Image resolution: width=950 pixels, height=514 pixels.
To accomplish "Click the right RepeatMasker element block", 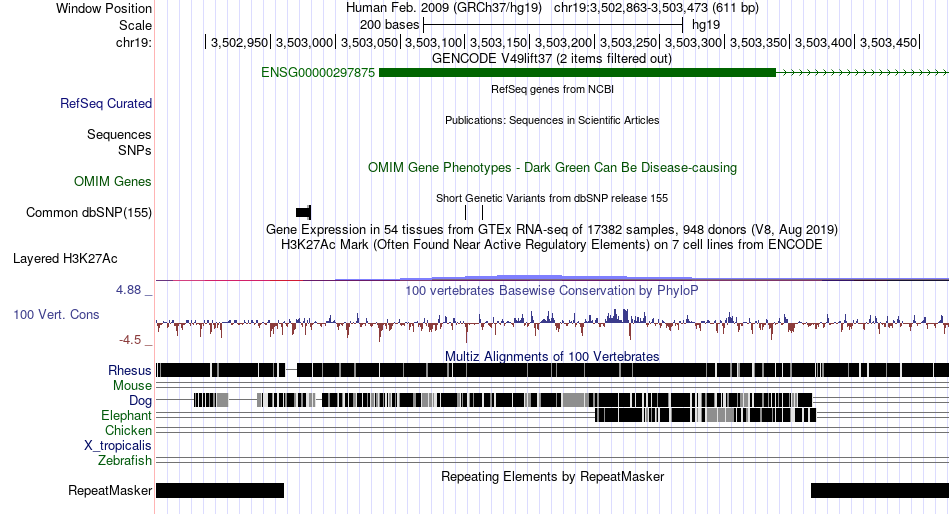I will pos(880,490).
